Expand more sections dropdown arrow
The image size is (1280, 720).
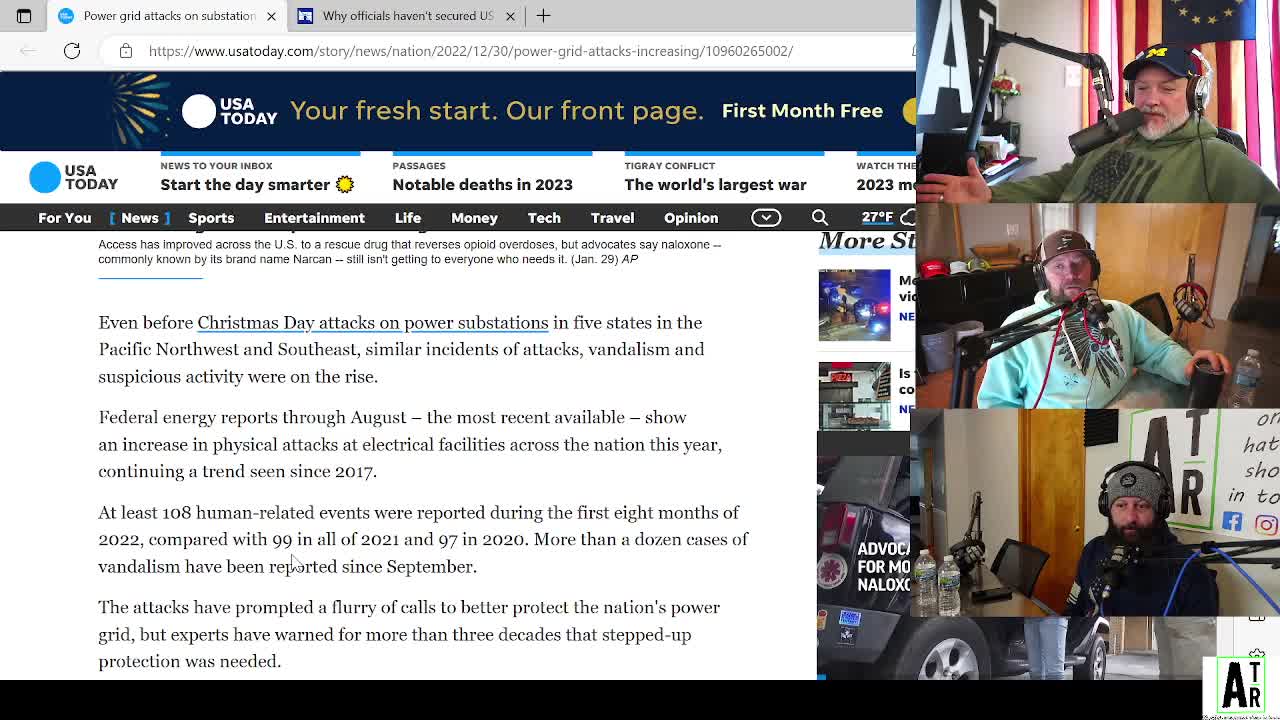tap(766, 218)
